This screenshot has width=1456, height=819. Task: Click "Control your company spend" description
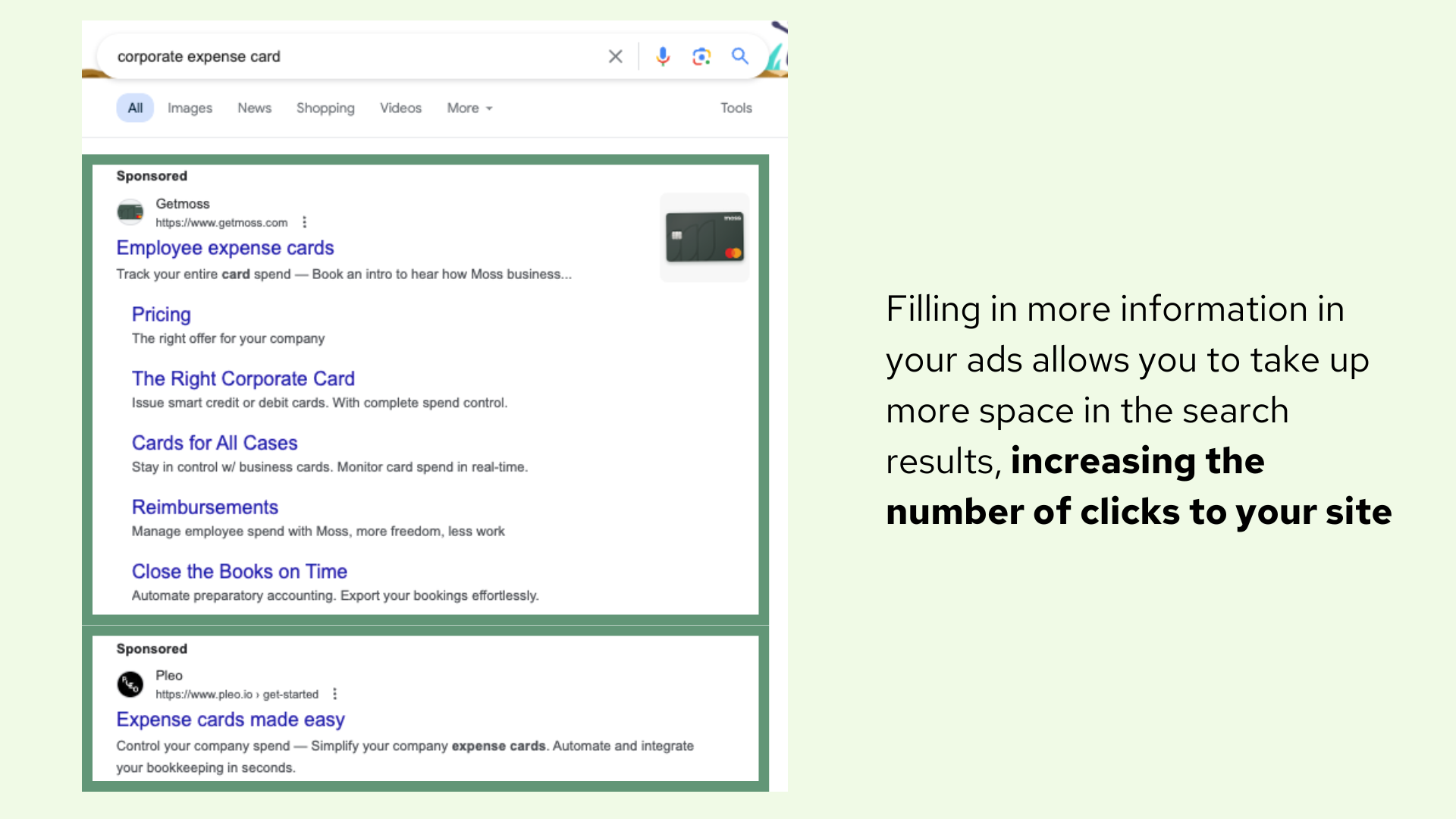pyautogui.click(x=405, y=757)
